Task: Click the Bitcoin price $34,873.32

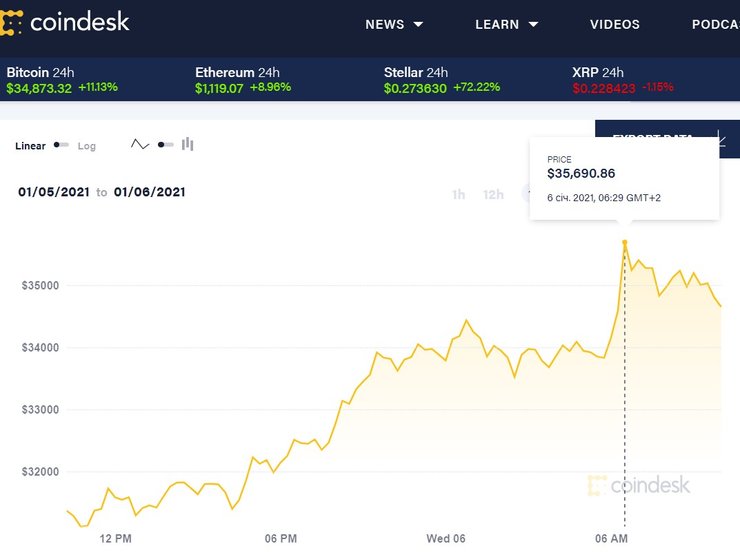Action: [39, 88]
